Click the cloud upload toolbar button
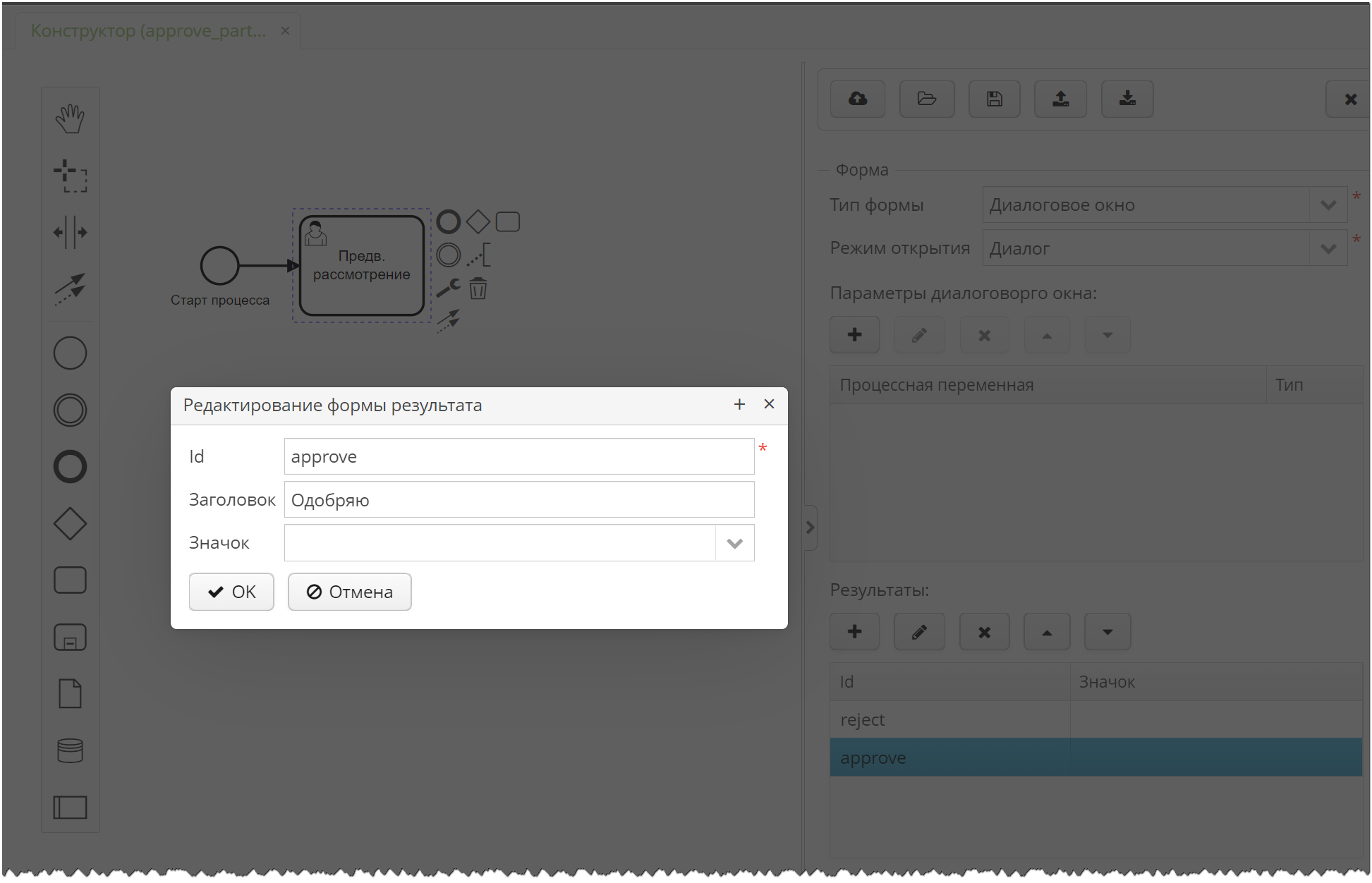Screen dimensions: 1372x883 pyautogui.click(x=857, y=99)
